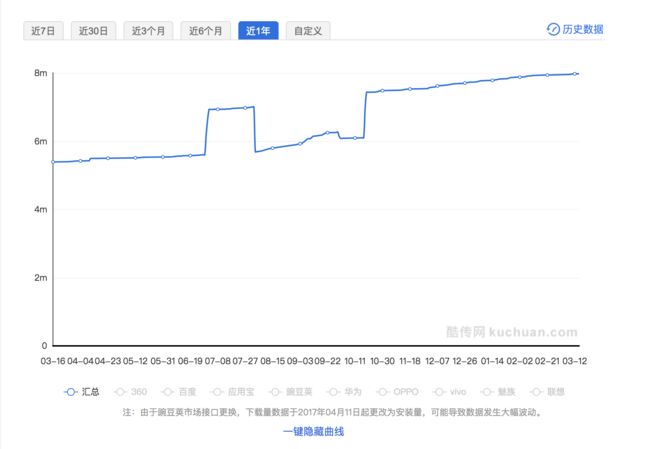This screenshot has height=449, width=650.
Task: Open the 历史数据 history data link
Action: pyautogui.click(x=575, y=29)
